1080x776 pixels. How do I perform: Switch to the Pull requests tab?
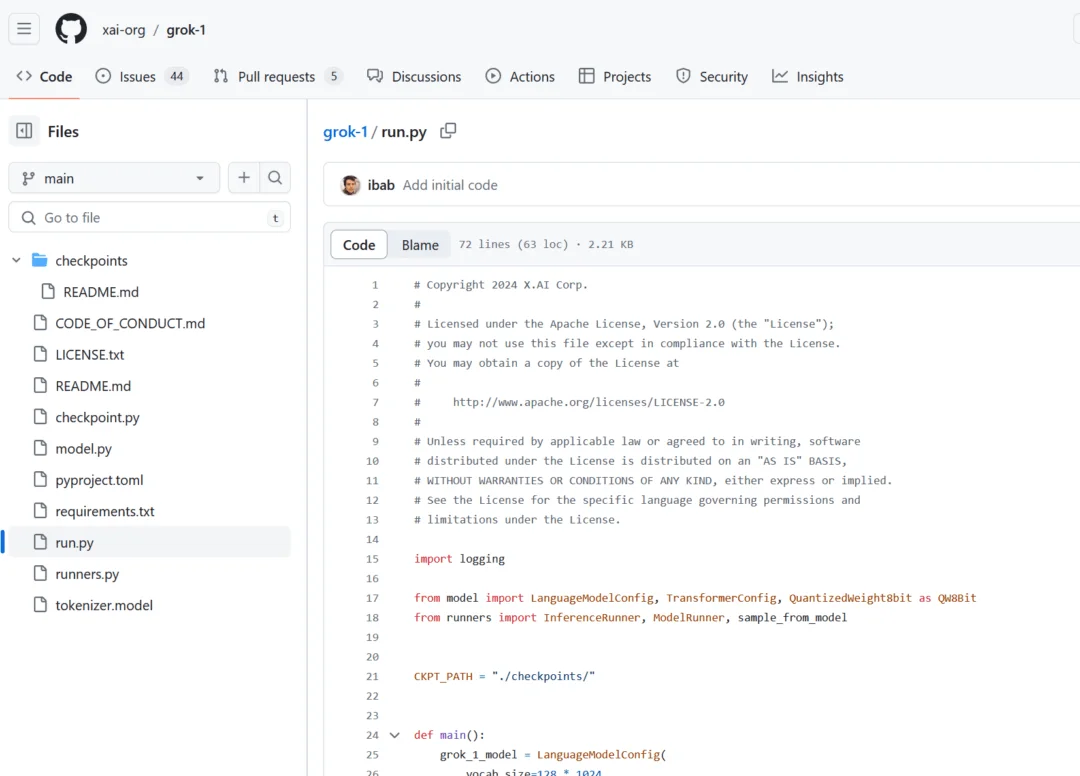coord(276,76)
